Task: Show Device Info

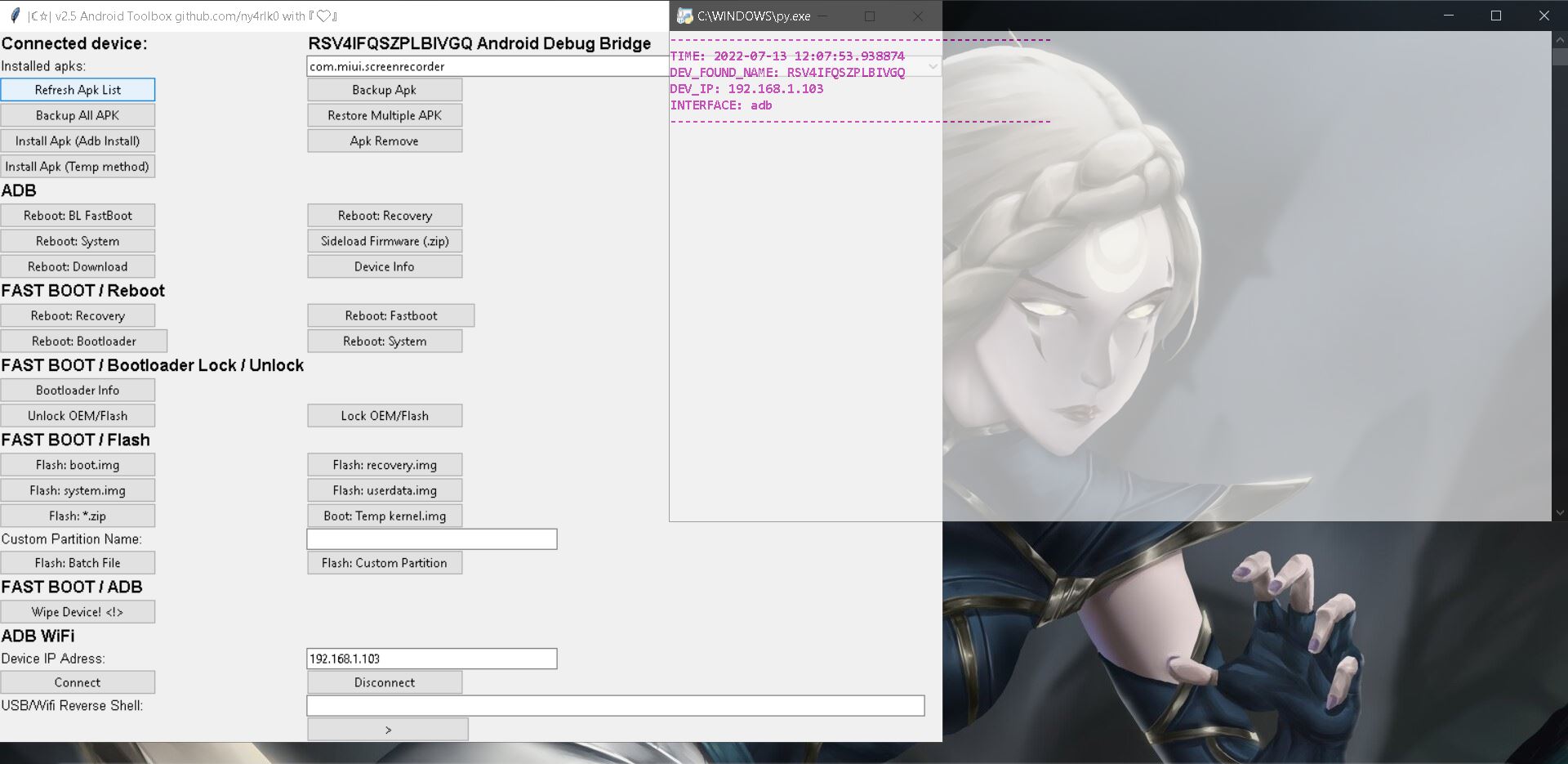Action: pyautogui.click(x=385, y=266)
